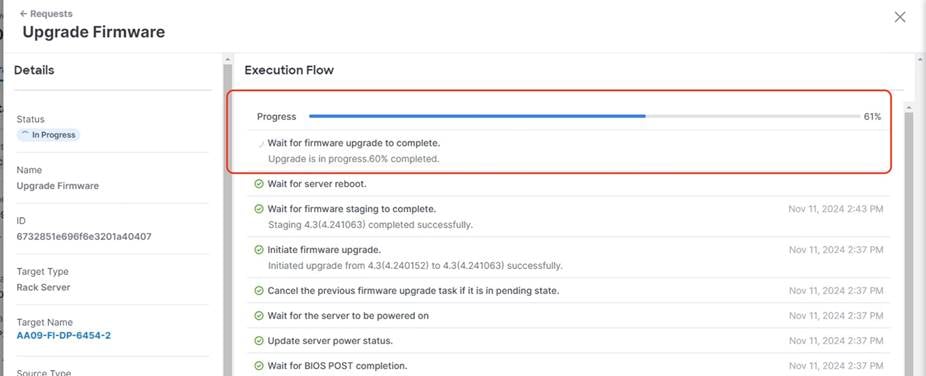Click green check beside firmware staging step
Viewport: 926px width, 376px height.
pyautogui.click(x=259, y=209)
